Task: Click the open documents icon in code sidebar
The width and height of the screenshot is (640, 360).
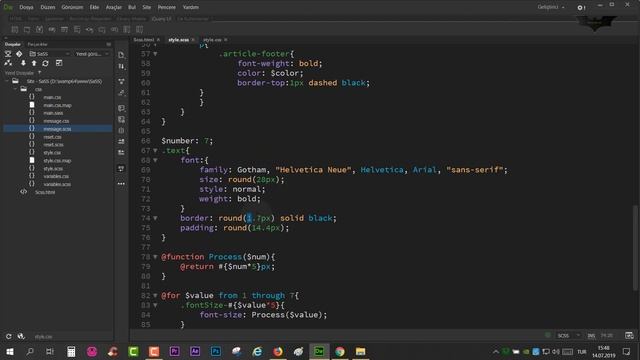Action: point(121,55)
